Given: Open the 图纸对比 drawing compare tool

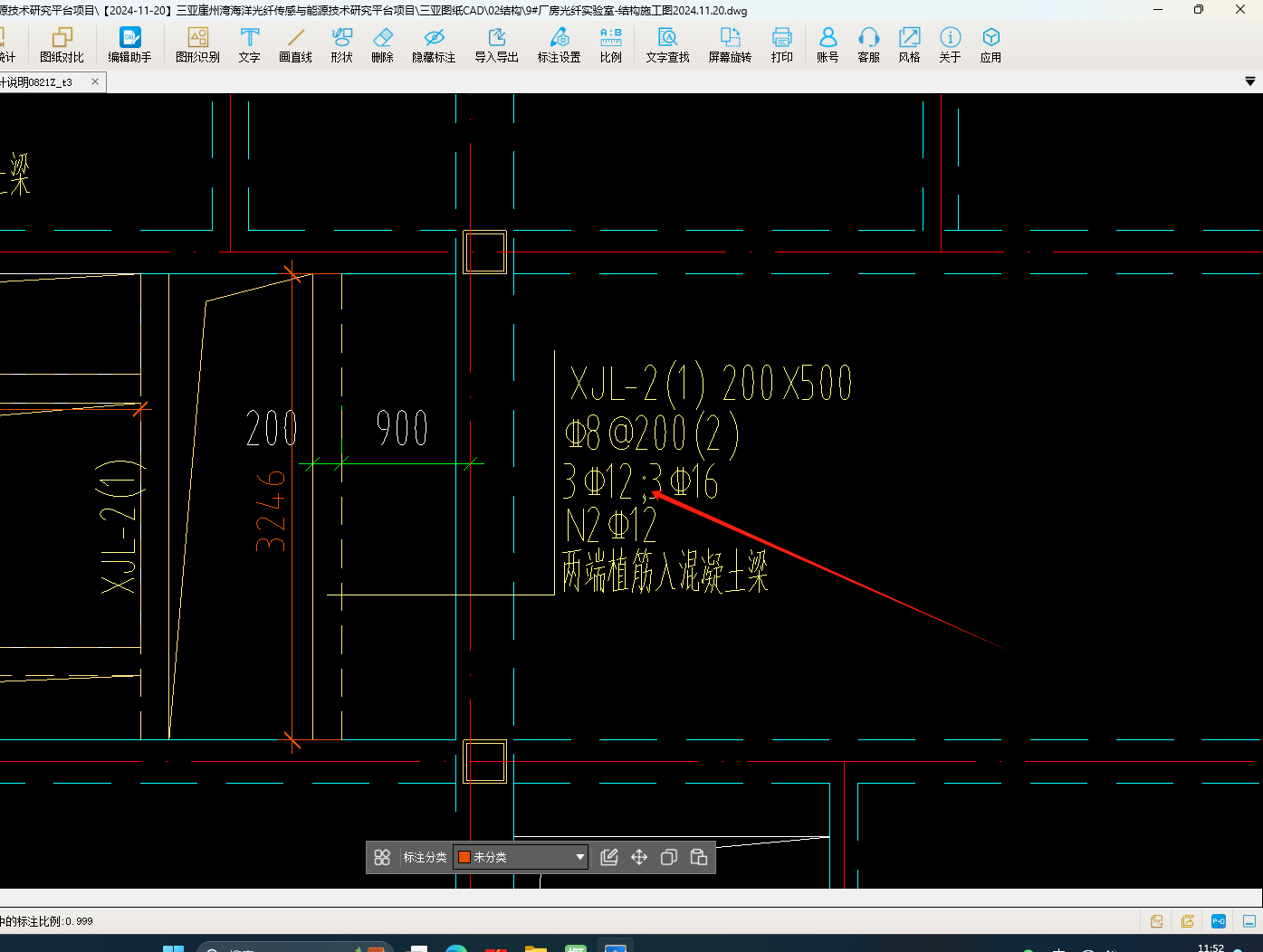Looking at the screenshot, I should (x=62, y=44).
